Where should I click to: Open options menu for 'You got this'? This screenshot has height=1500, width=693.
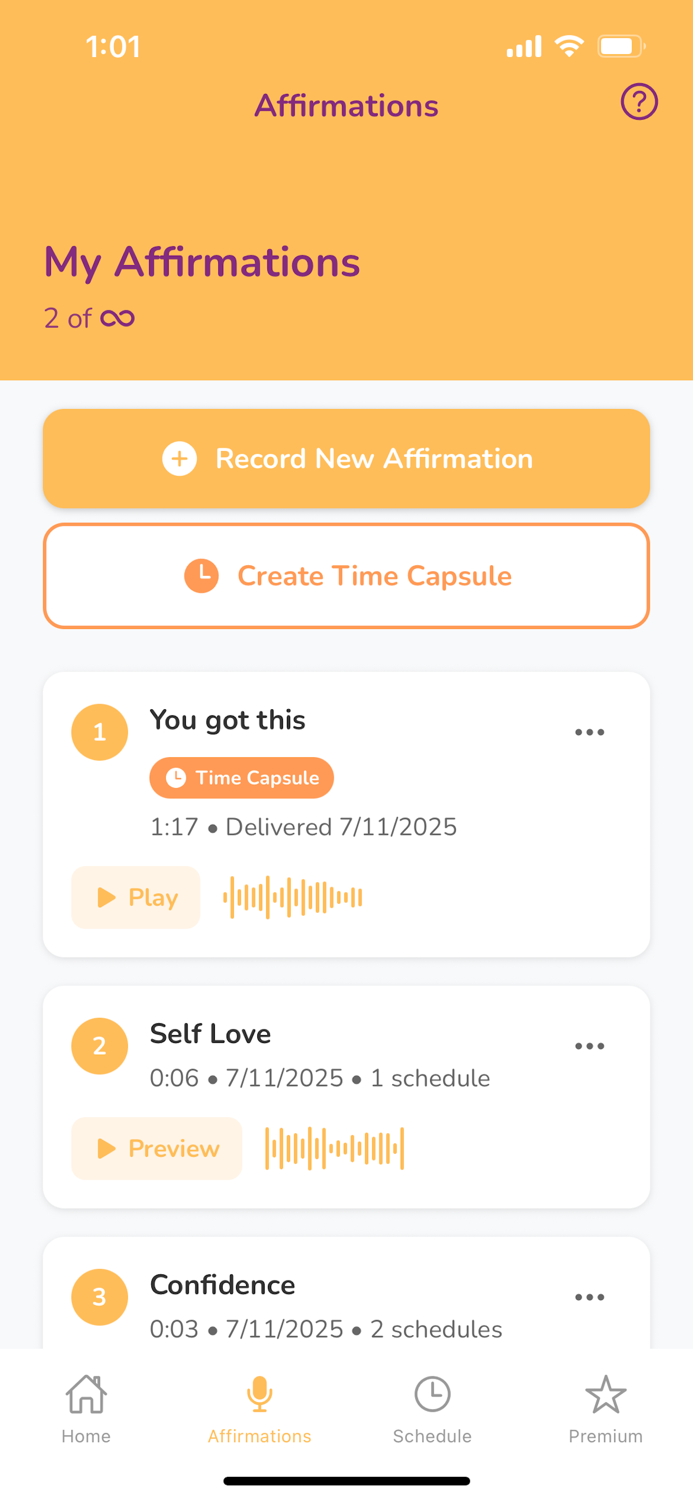pyautogui.click(x=590, y=732)
